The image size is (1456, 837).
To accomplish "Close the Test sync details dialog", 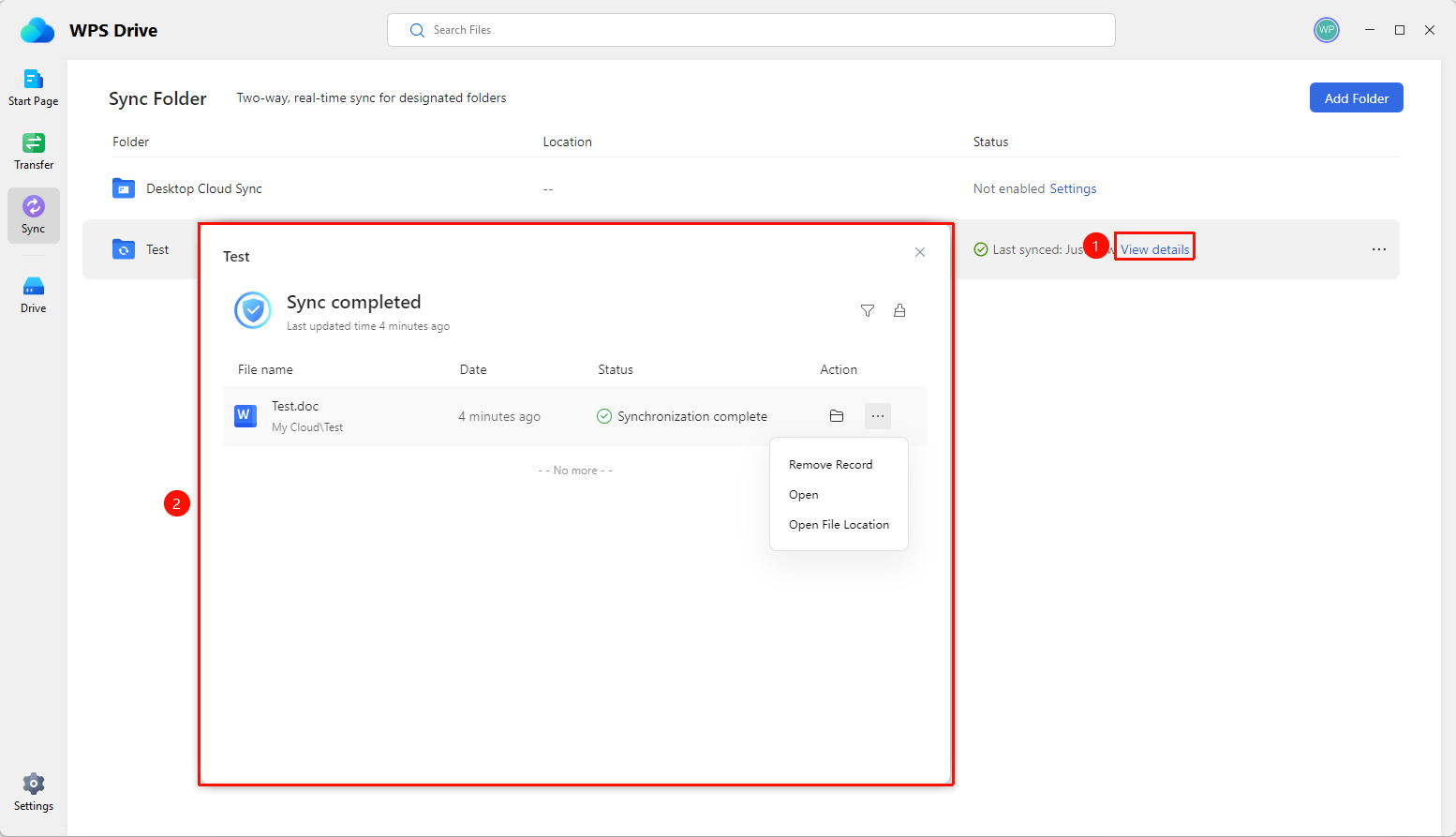I will 920,252.
